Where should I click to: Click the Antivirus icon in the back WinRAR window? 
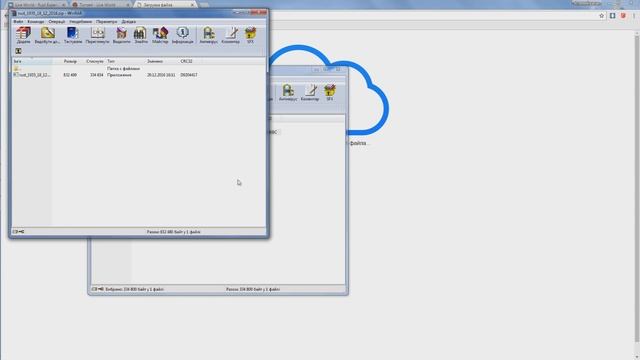(x=288, y=93)
